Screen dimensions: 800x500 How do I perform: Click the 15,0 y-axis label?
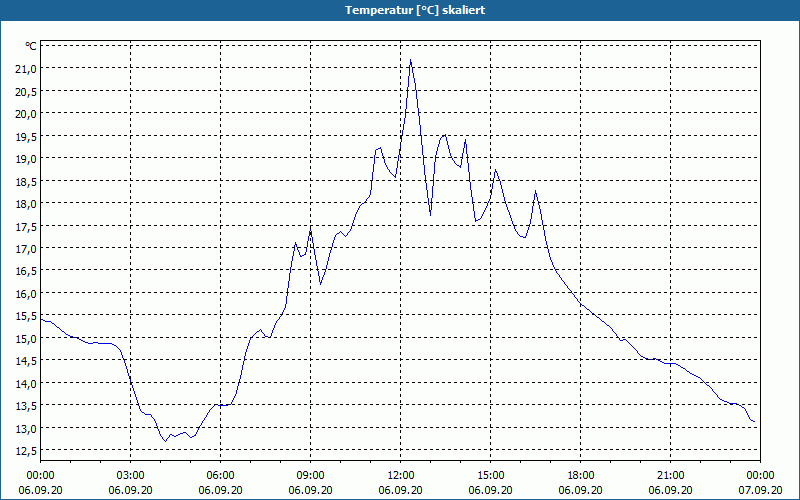coord(27,338)
